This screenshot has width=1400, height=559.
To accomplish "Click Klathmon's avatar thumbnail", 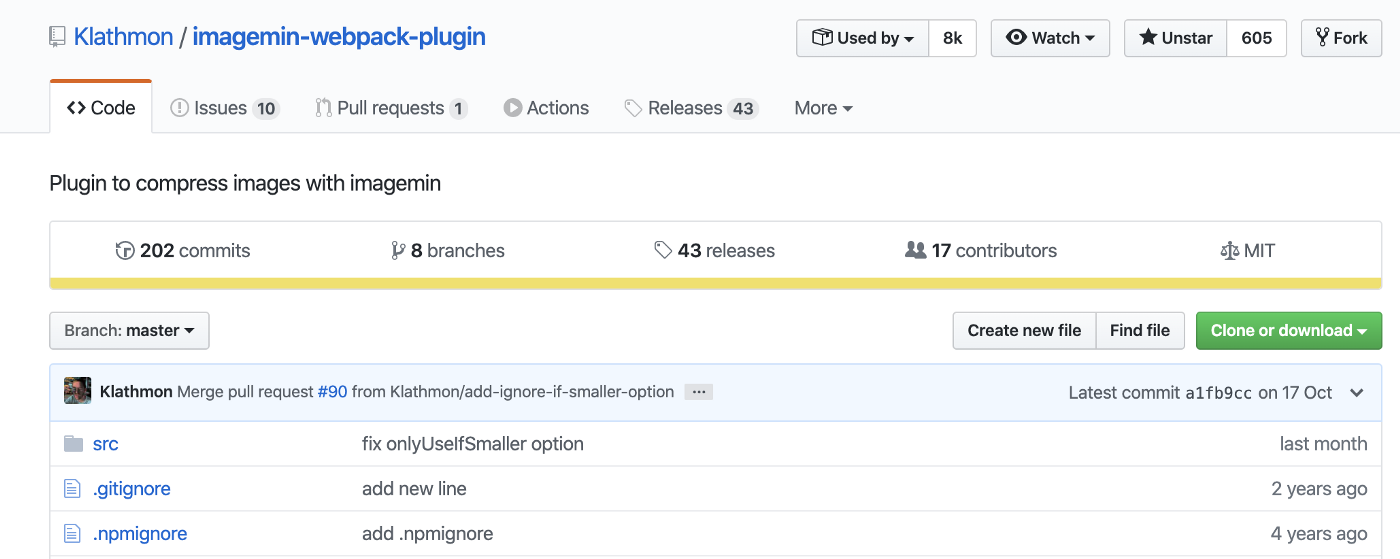I will 78,392.
